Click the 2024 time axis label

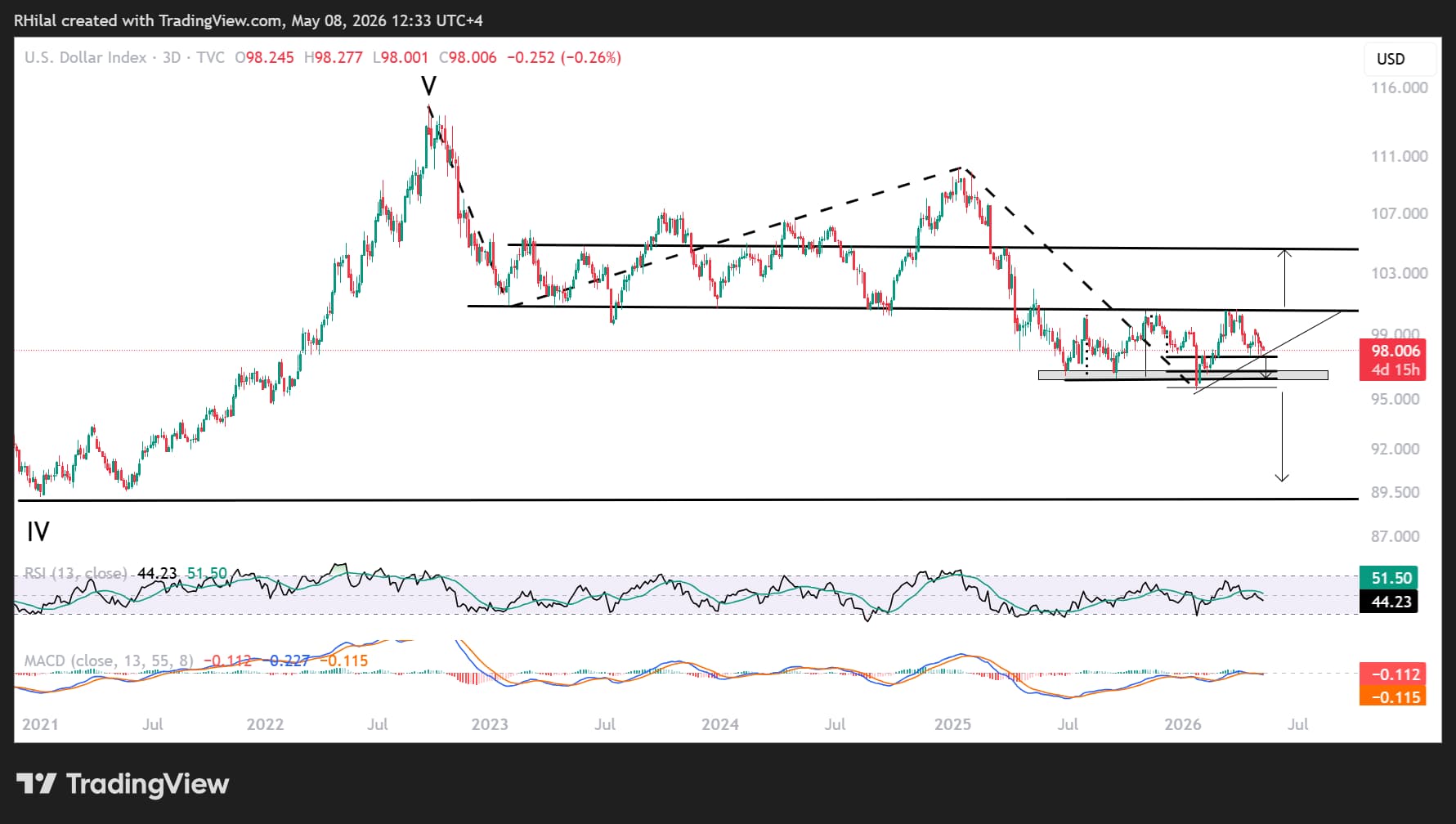(719, 724)
